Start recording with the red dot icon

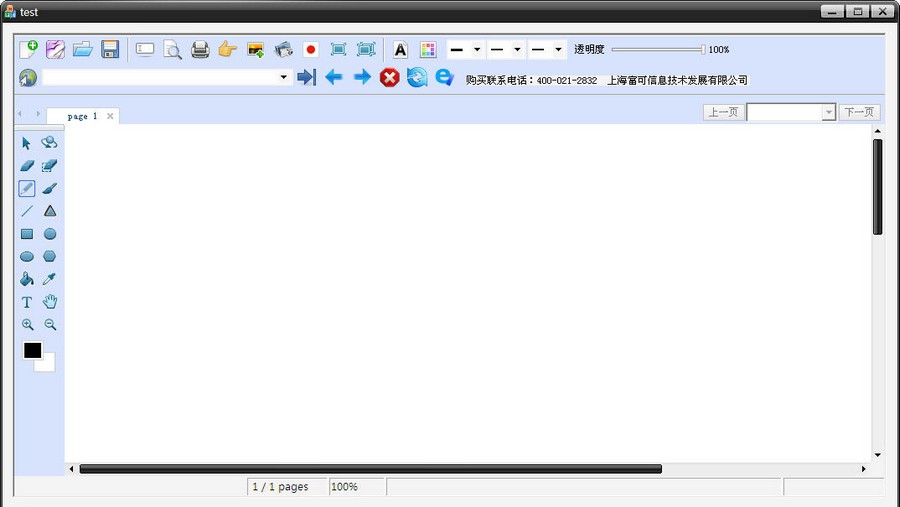point(311,50)
